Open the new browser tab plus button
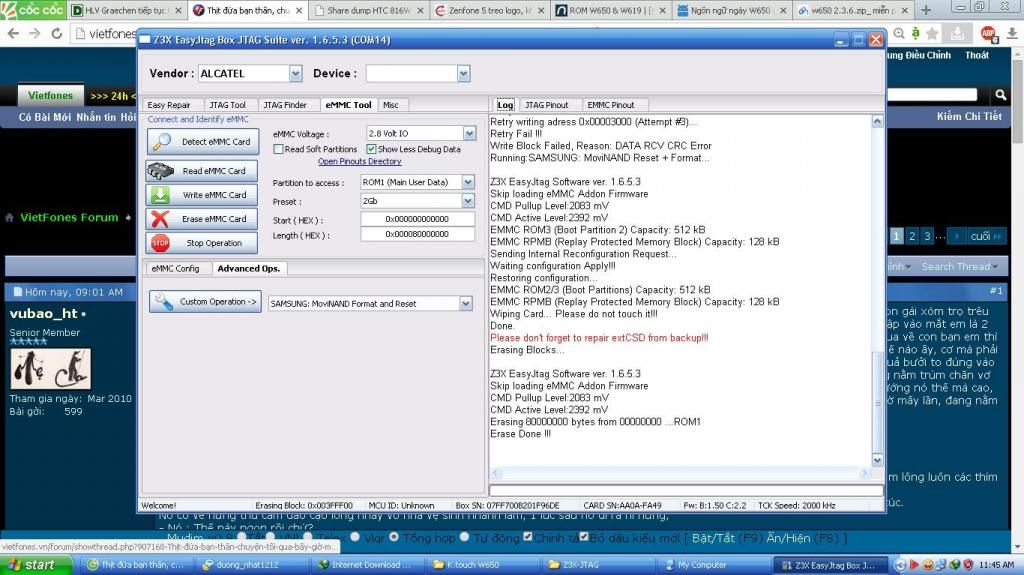1024x575 pixels. 926,10
